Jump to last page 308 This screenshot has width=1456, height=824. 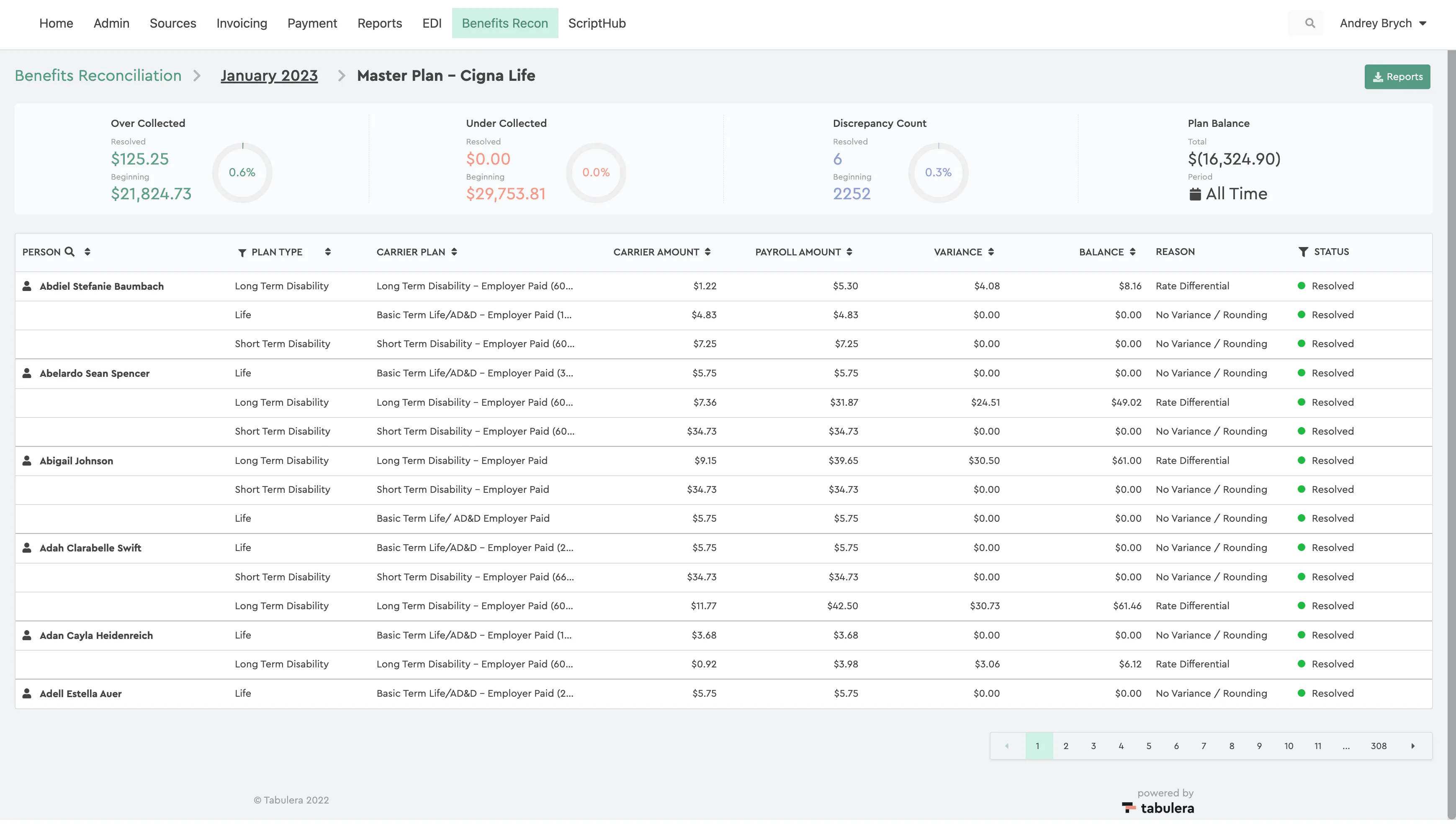point(1378,746)
